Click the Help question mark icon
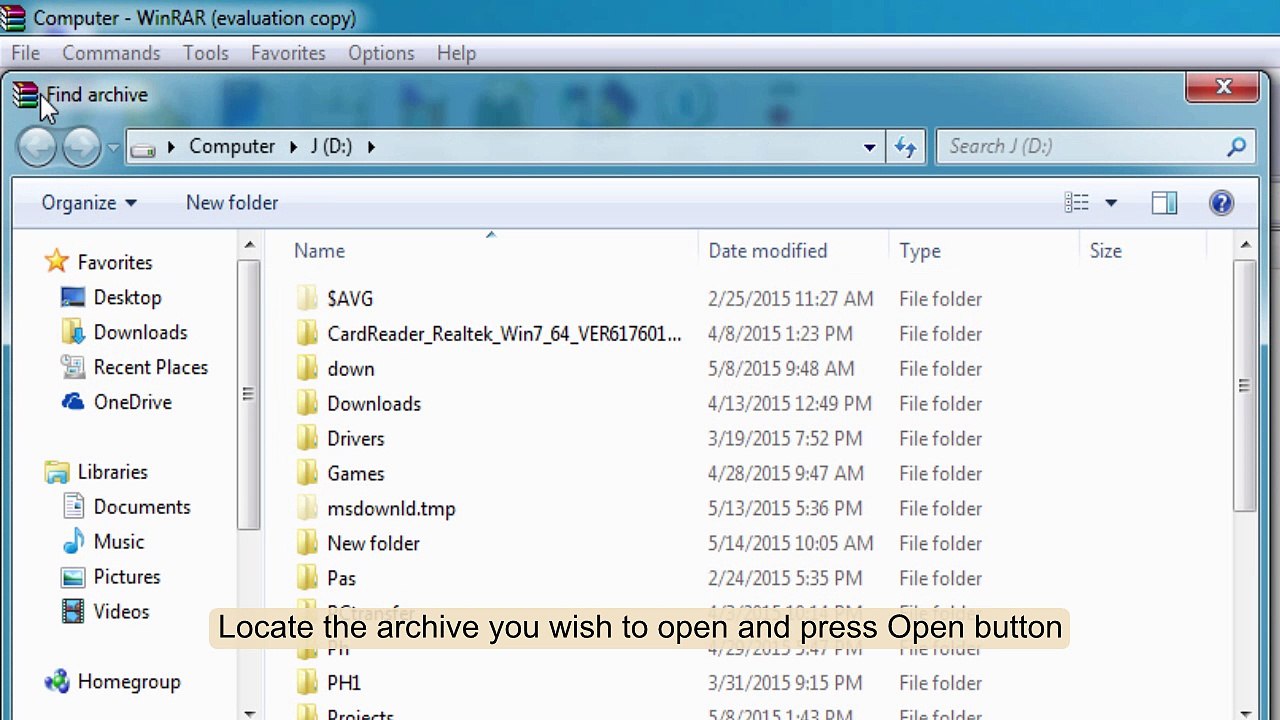Image resolution: width=1280 pixels, height=720 pixels. pos(1221,203)
